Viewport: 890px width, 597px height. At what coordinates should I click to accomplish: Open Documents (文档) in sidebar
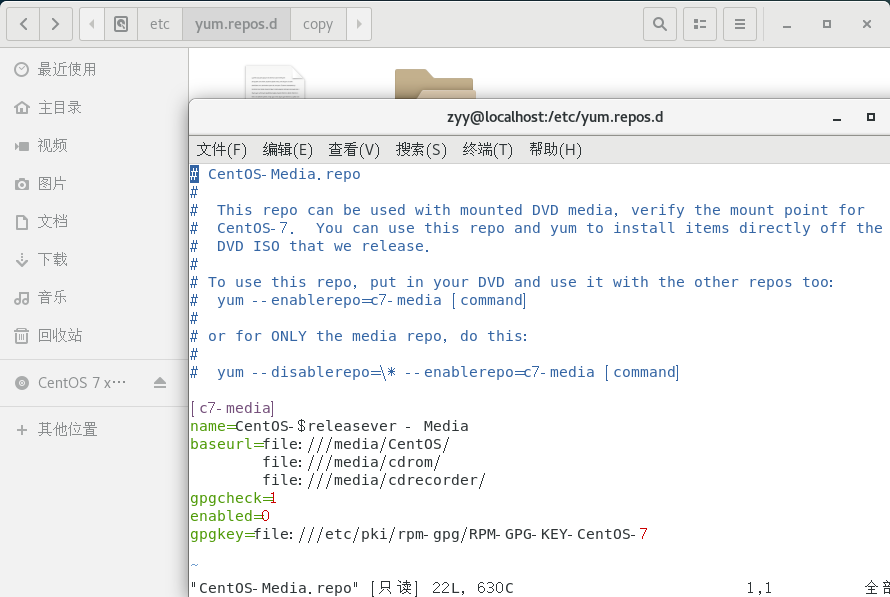[94, 221]
